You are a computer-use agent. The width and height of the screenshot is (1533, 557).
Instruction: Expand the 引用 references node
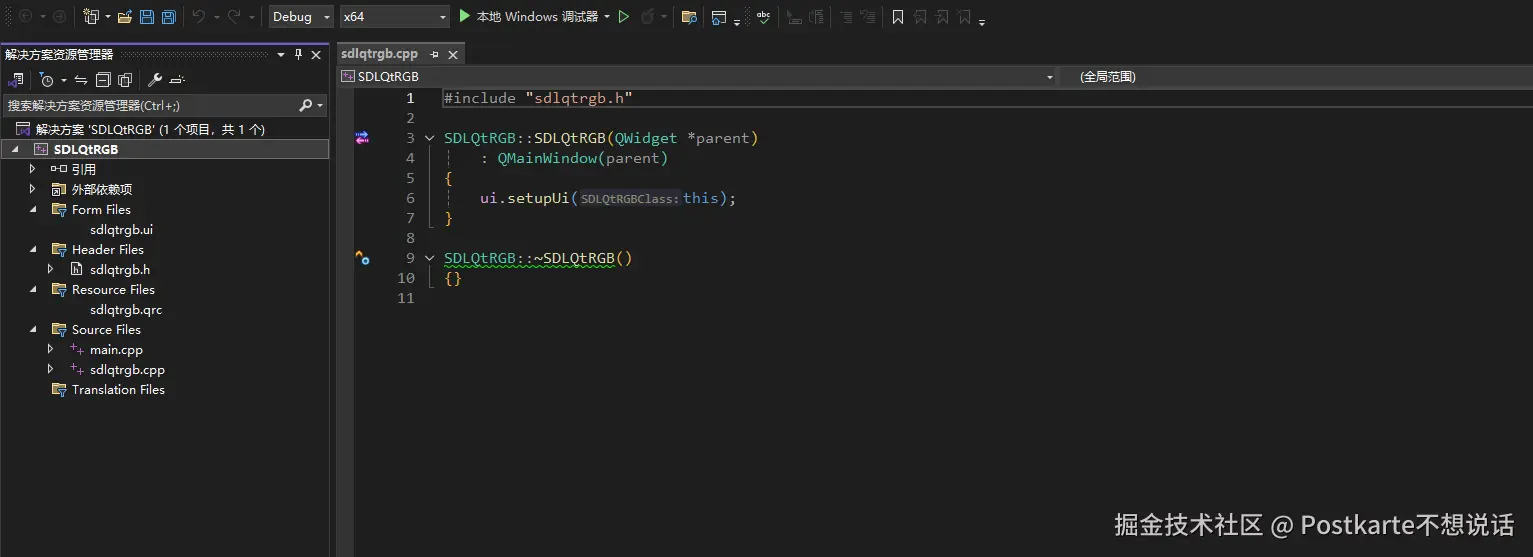32,169
